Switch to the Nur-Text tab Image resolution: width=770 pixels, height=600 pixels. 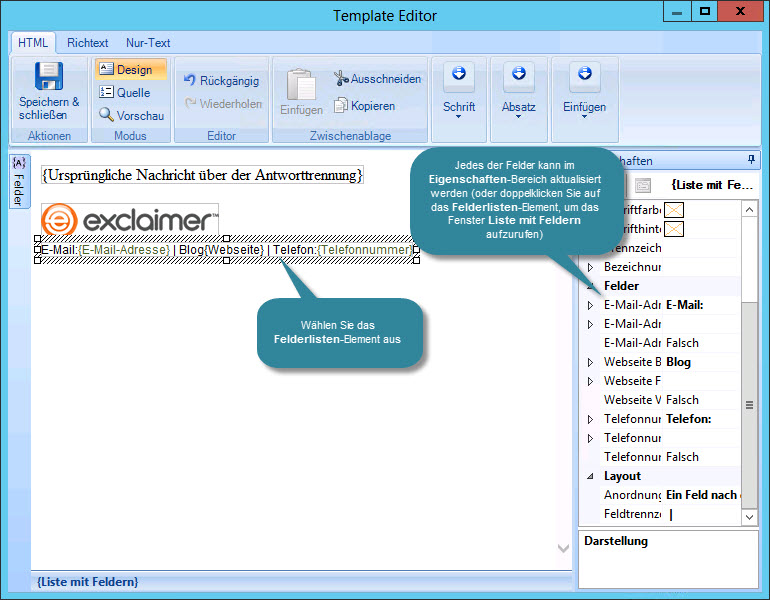pyautogui.click(x=148, y=43)
